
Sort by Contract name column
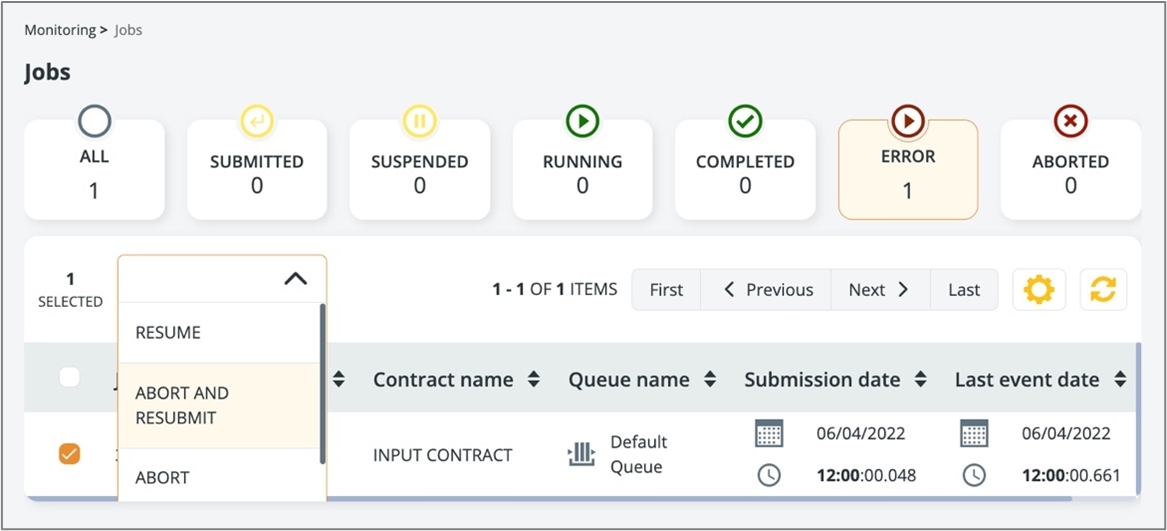(534, 380)
